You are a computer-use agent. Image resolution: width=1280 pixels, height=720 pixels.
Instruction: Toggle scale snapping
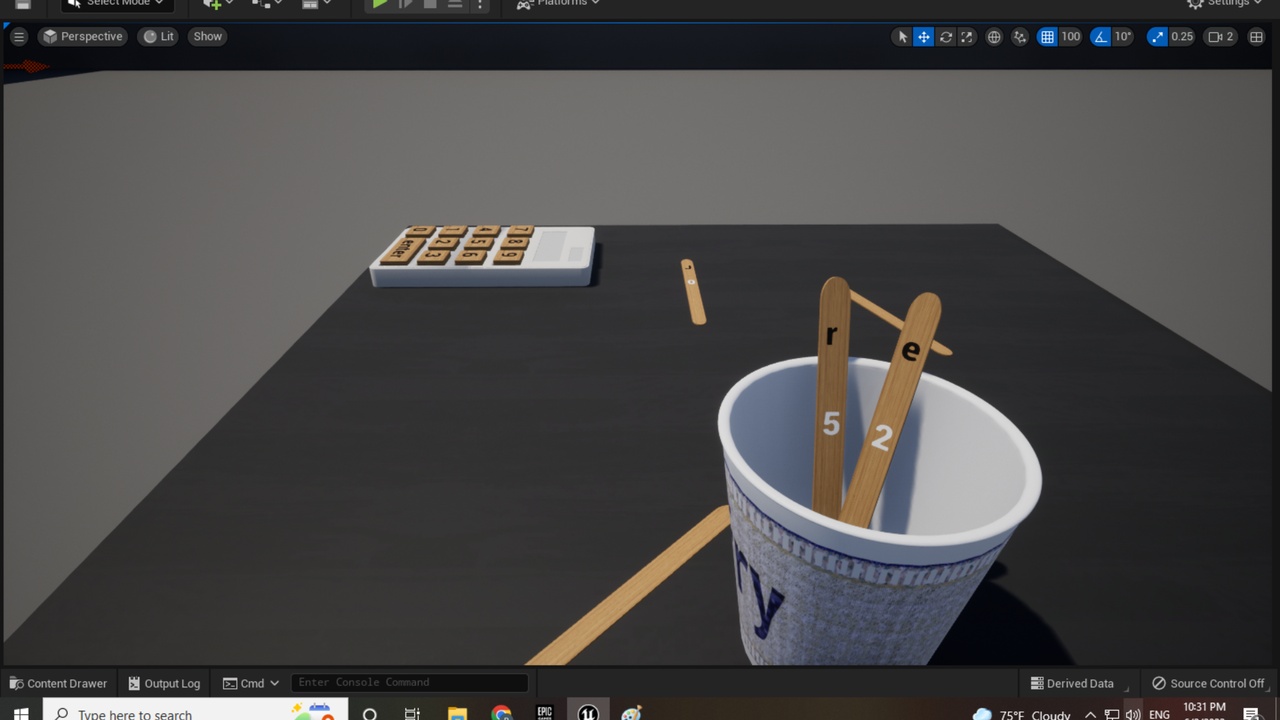click(1157, 37)
